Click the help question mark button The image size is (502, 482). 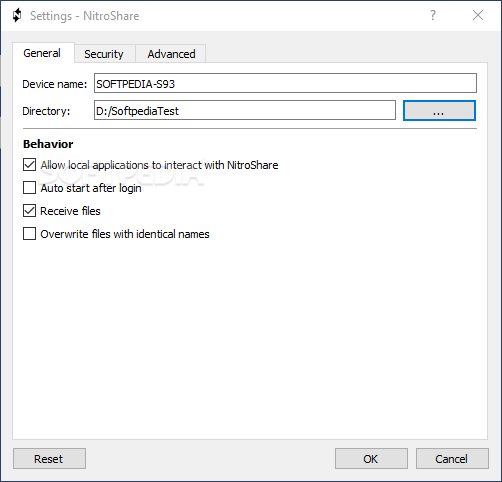tap(433, 15)
